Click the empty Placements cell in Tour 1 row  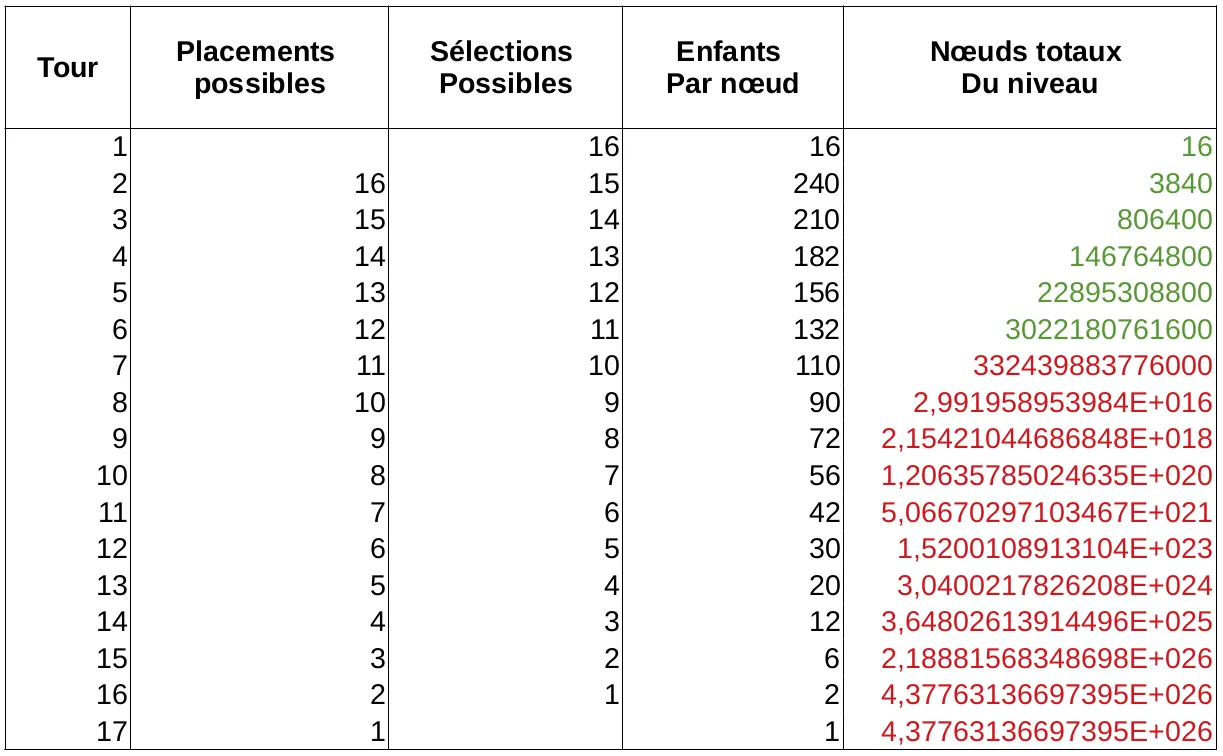coord(260,147)
